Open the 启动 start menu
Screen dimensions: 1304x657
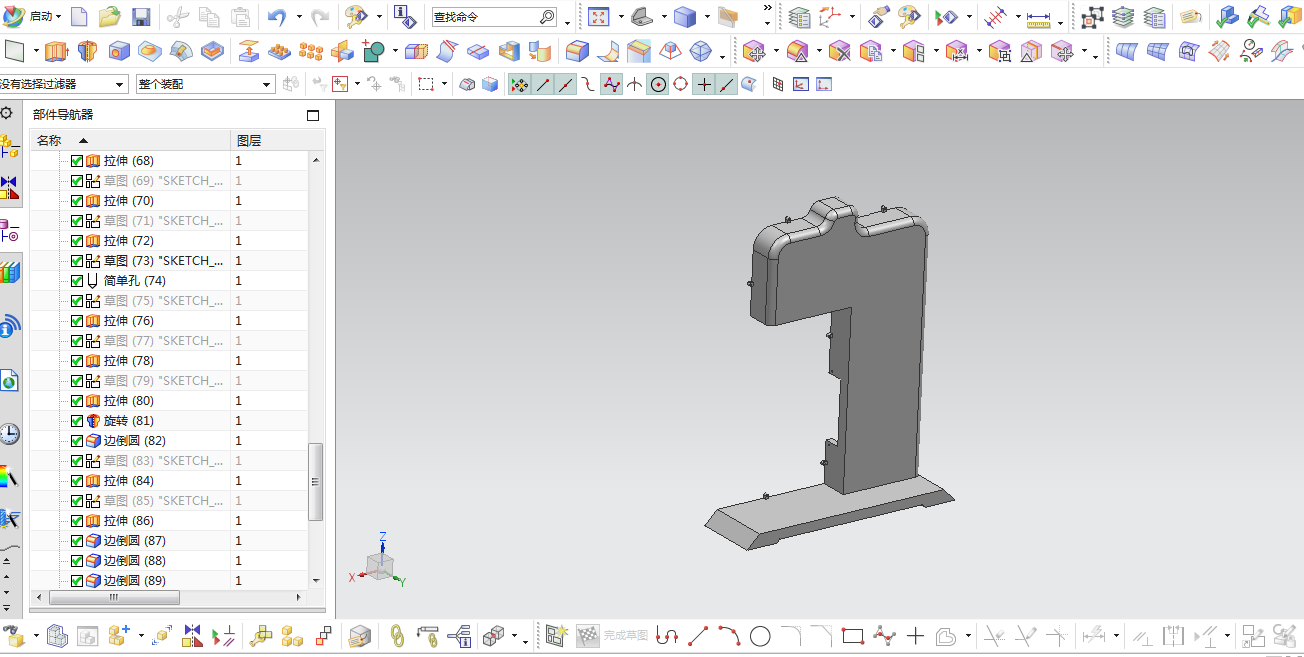32,17
